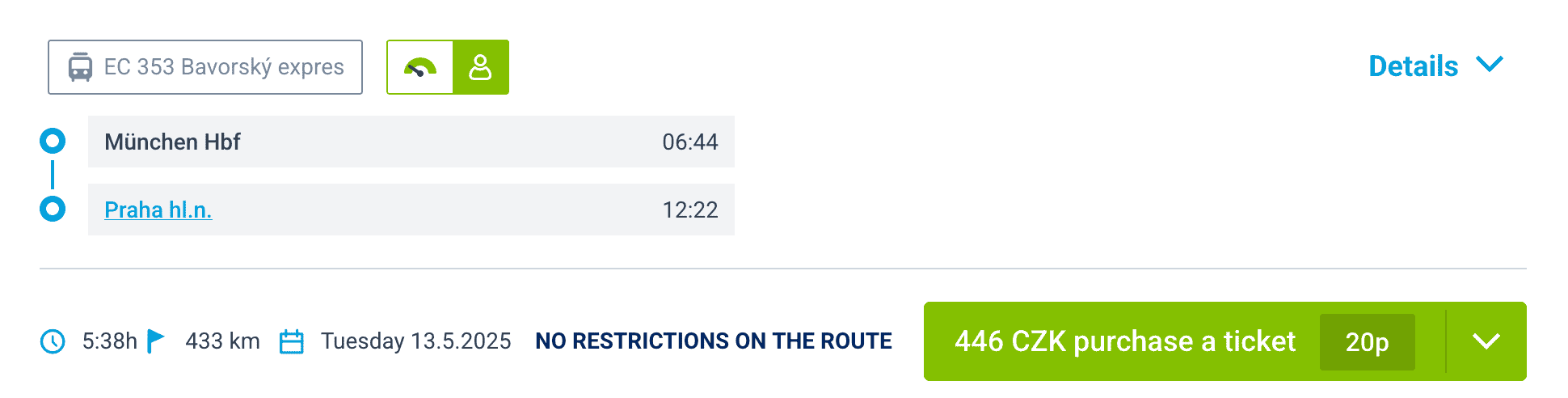Click the 20p points badge
The height and width of the screenshot is (398, 1568).
1367,342
